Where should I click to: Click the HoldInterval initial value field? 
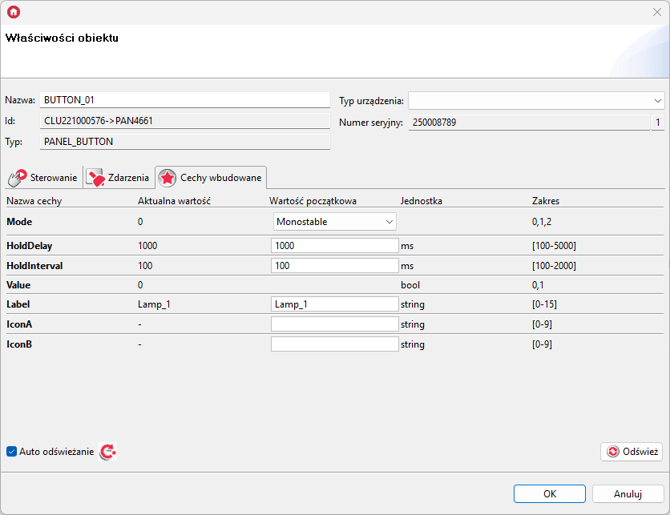[334, 266]
